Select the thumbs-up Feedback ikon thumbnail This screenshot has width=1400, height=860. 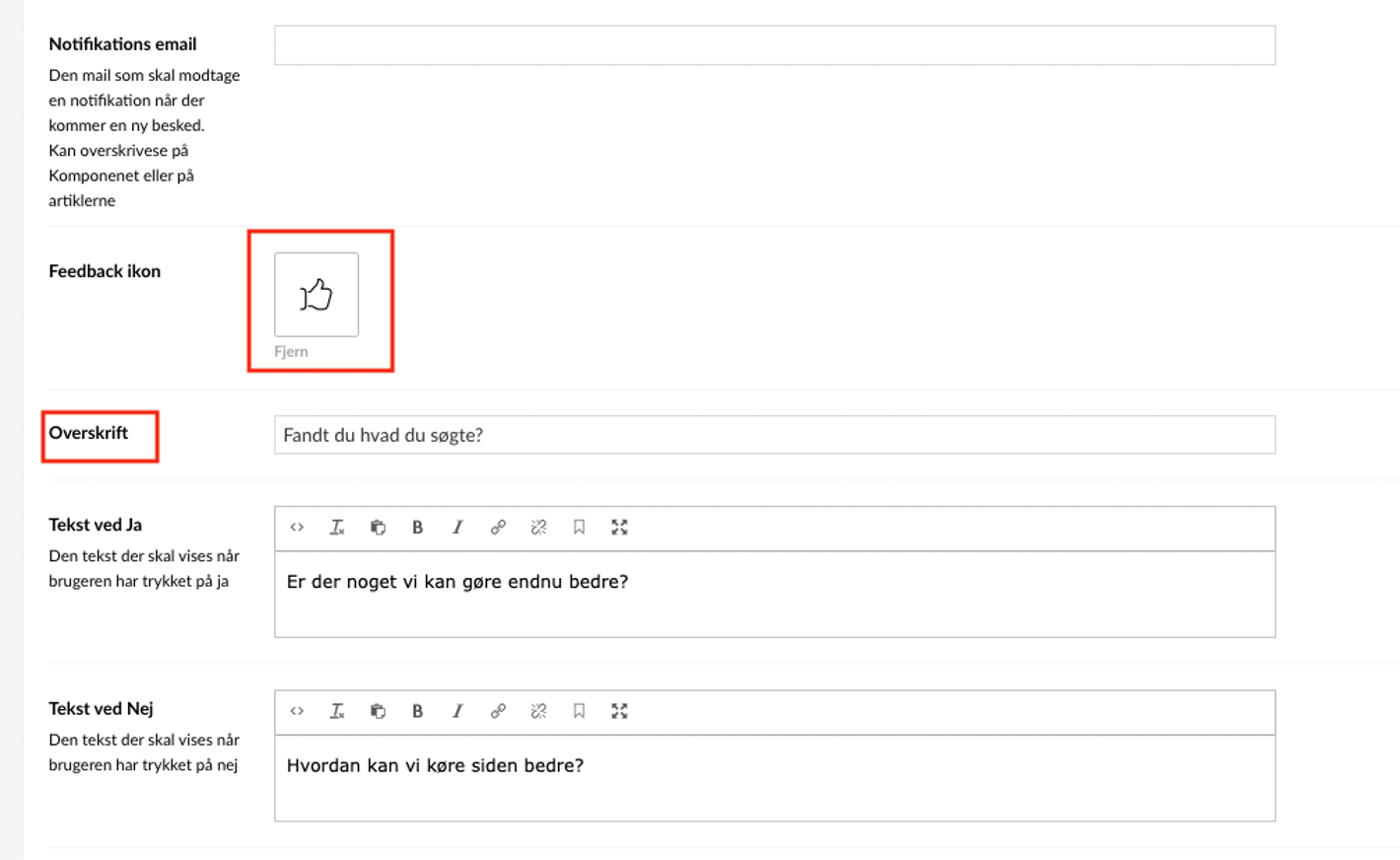(x=316, y=295)
